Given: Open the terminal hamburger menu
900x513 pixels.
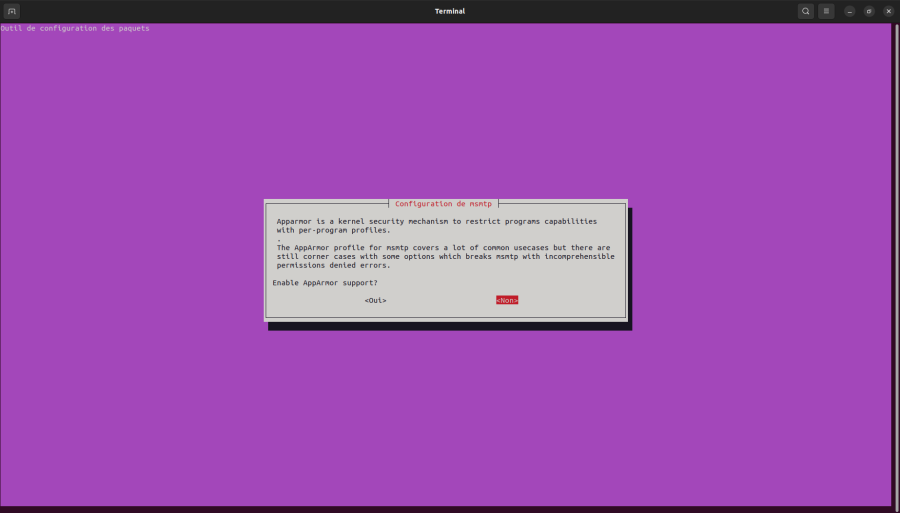Looking at the screenshot, I should pos(826,11).
